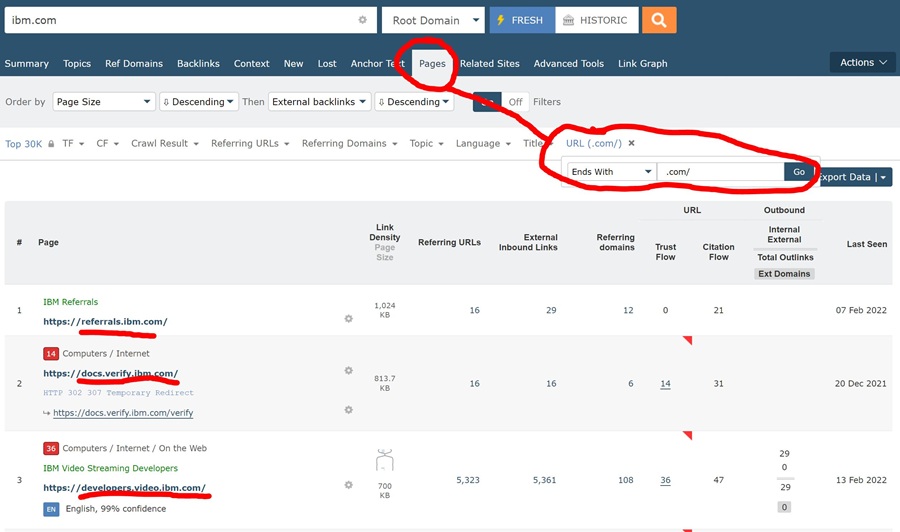
Task: Click the Referring URLs column header
Action: click(449, 242)
